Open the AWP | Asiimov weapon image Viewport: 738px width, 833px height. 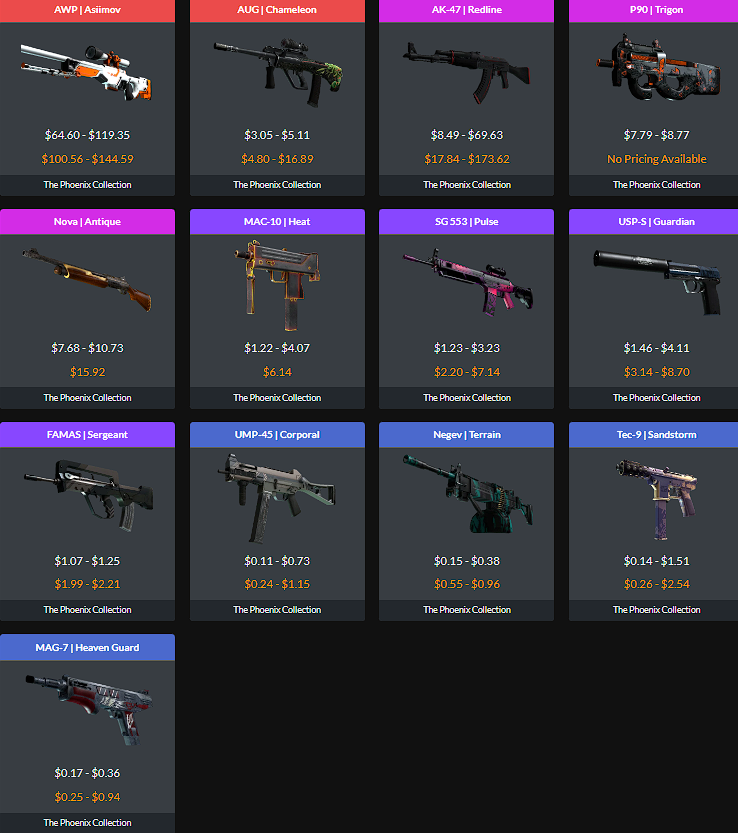(87, 72)
